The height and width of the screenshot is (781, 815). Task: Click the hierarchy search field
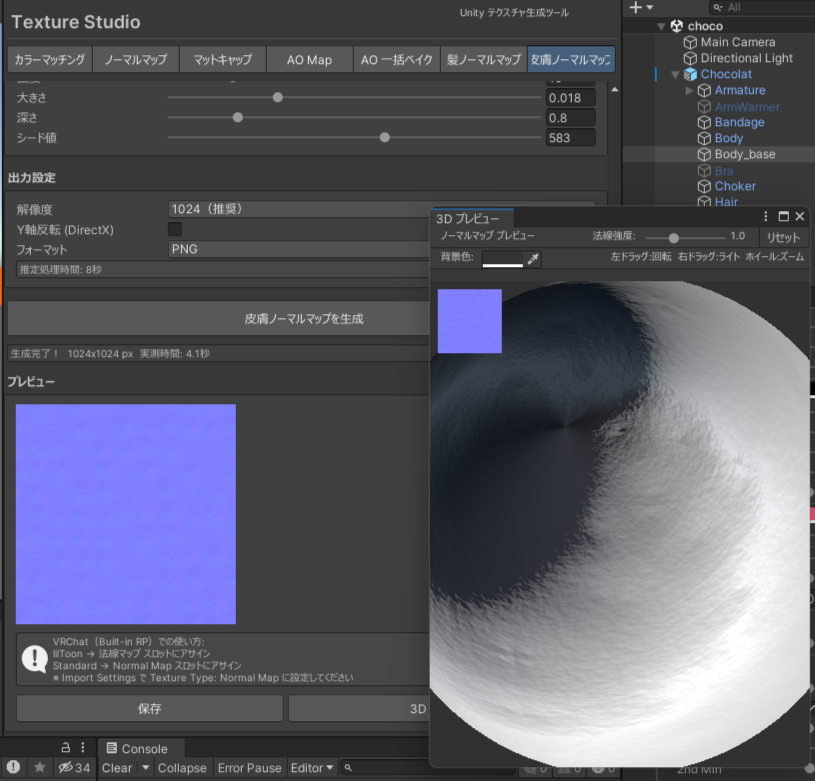761,7
